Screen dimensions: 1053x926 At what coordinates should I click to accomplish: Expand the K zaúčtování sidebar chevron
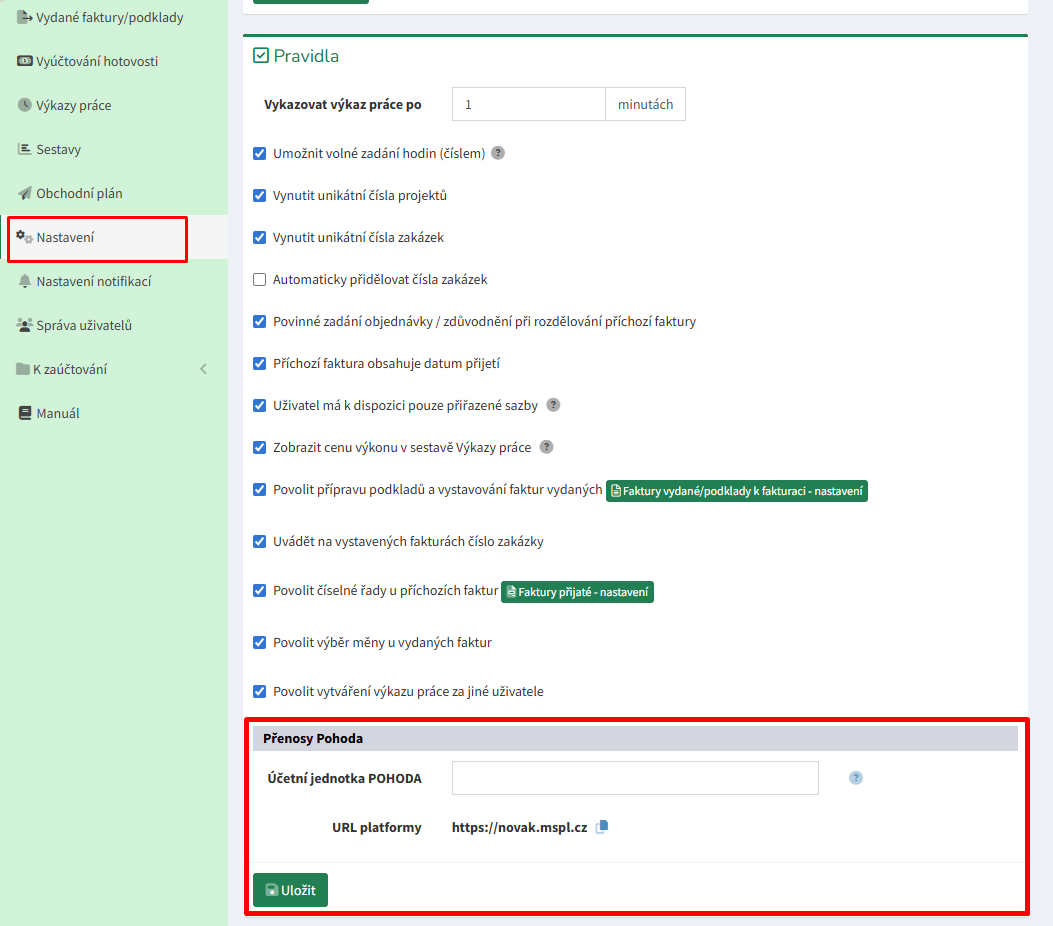click(x=203, y=370)
